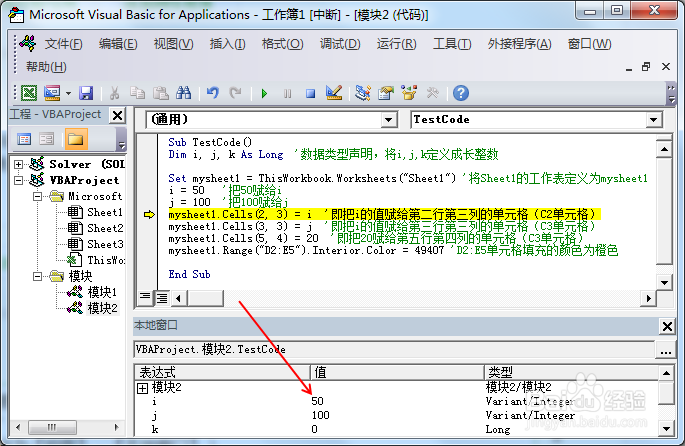The height and width of the screenshot is (446, 685).
Task: Click the Locals window scroll down arrow
Action: (x=666, y=429)
